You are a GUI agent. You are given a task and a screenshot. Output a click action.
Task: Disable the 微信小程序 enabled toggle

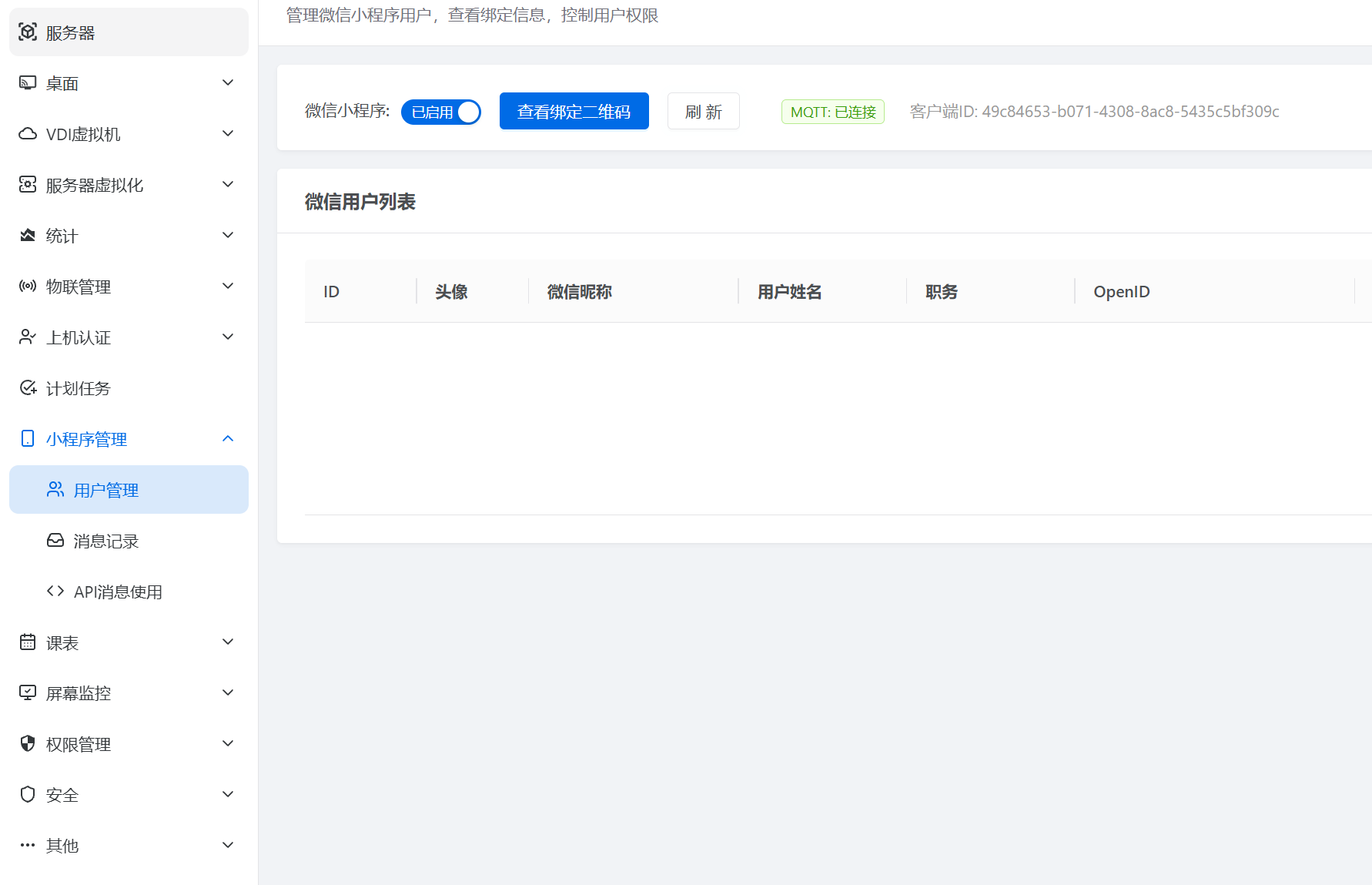click(x=440, y=111)
